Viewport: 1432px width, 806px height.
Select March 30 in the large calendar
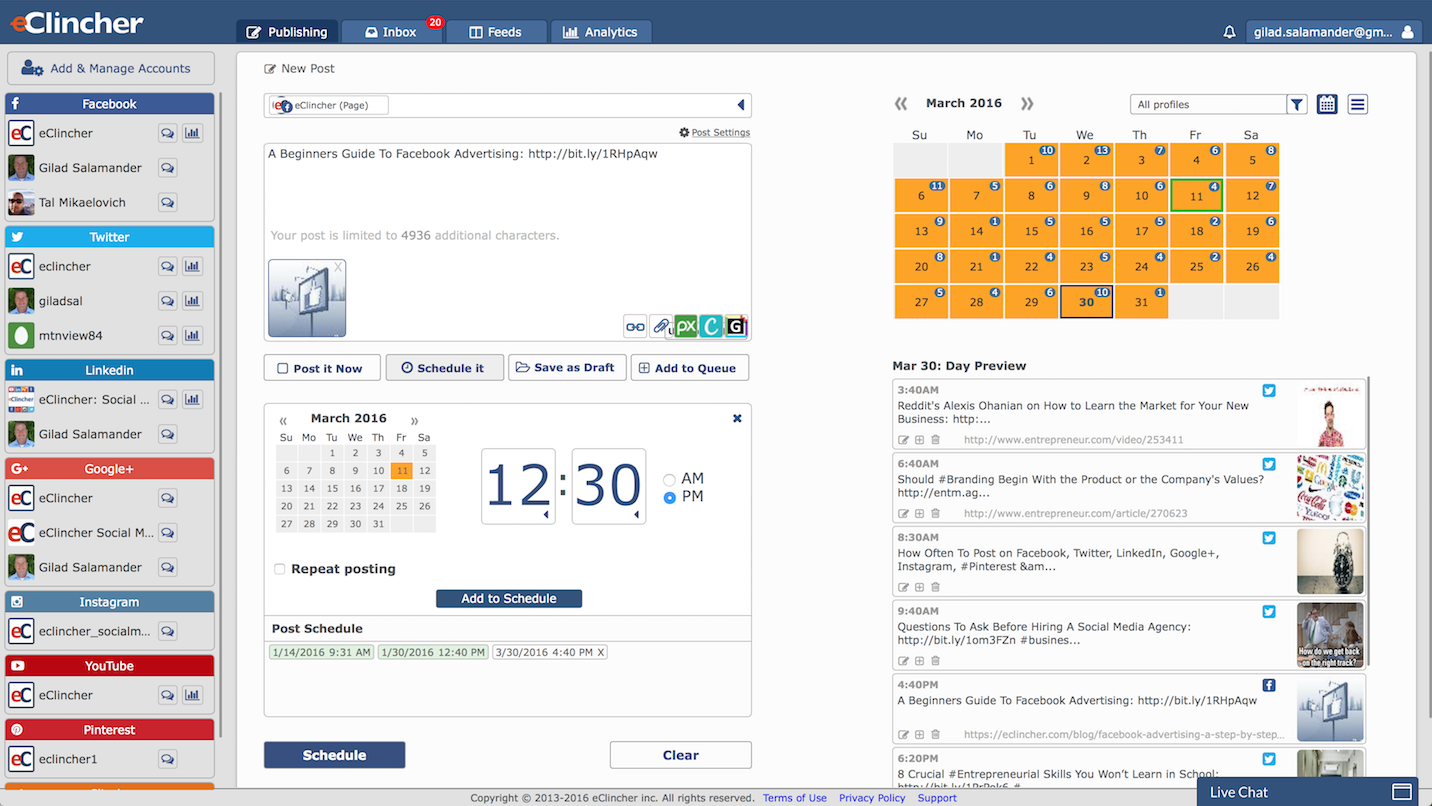1086,302
